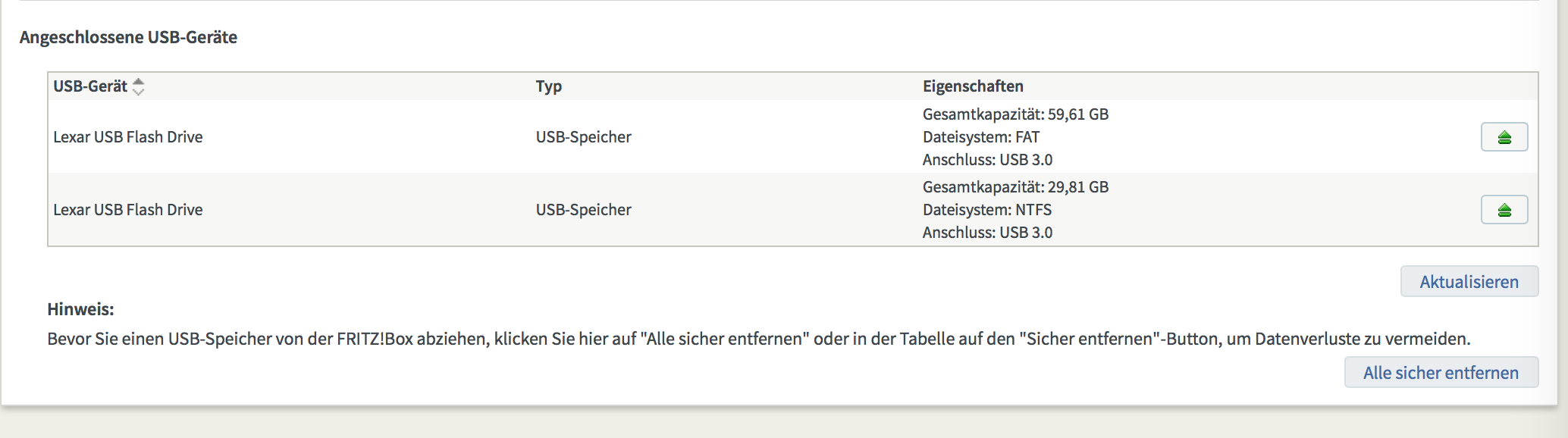The image size is (1568, 438).
Task: Click Anschluss: USB 3.0 under FAT drive
Action: (987, 160)
